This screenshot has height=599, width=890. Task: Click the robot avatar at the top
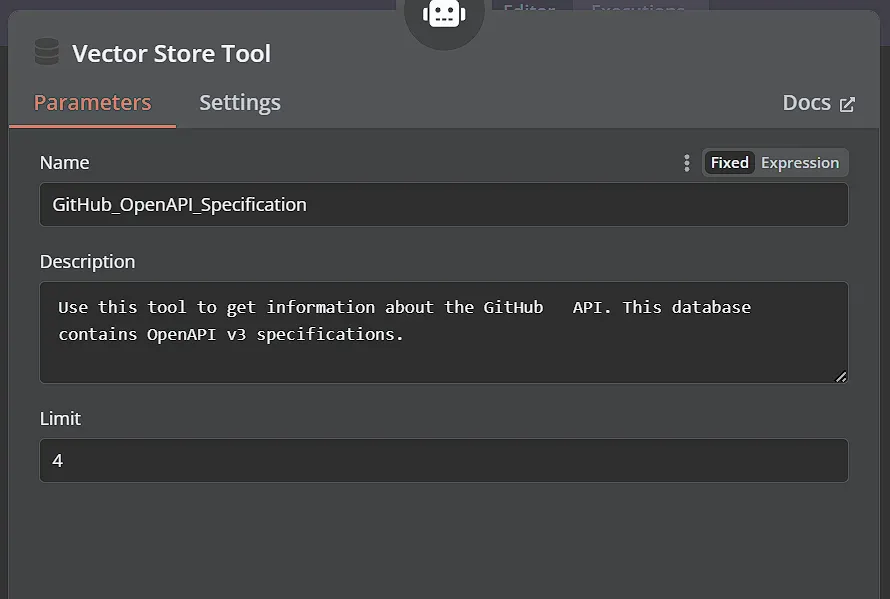pyautogui.click(x=443, y=14)
